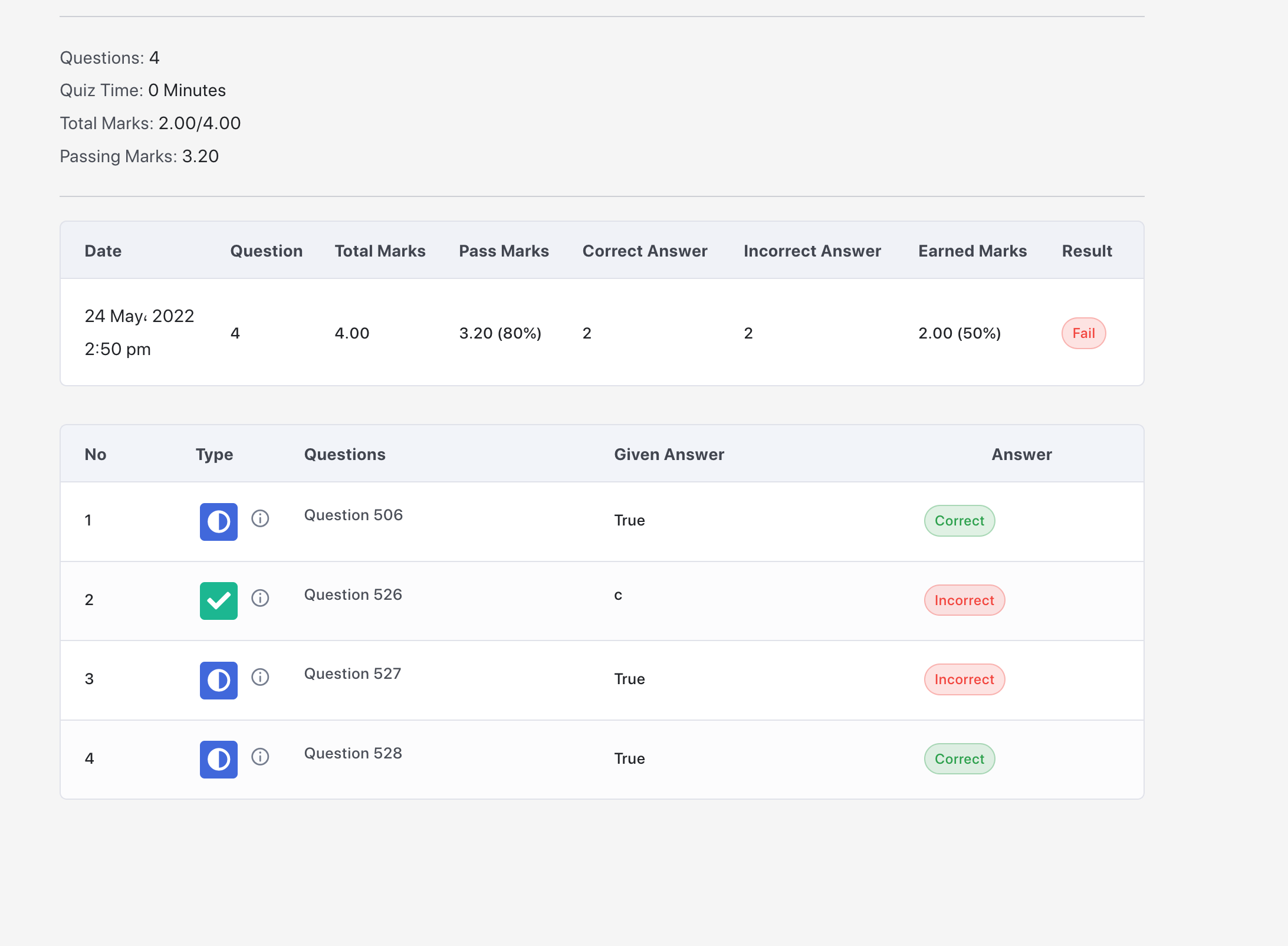The height and width of the screenshot is (946, 1288).
Task: Select the Question 528 text
Action: tap(353, 753)
